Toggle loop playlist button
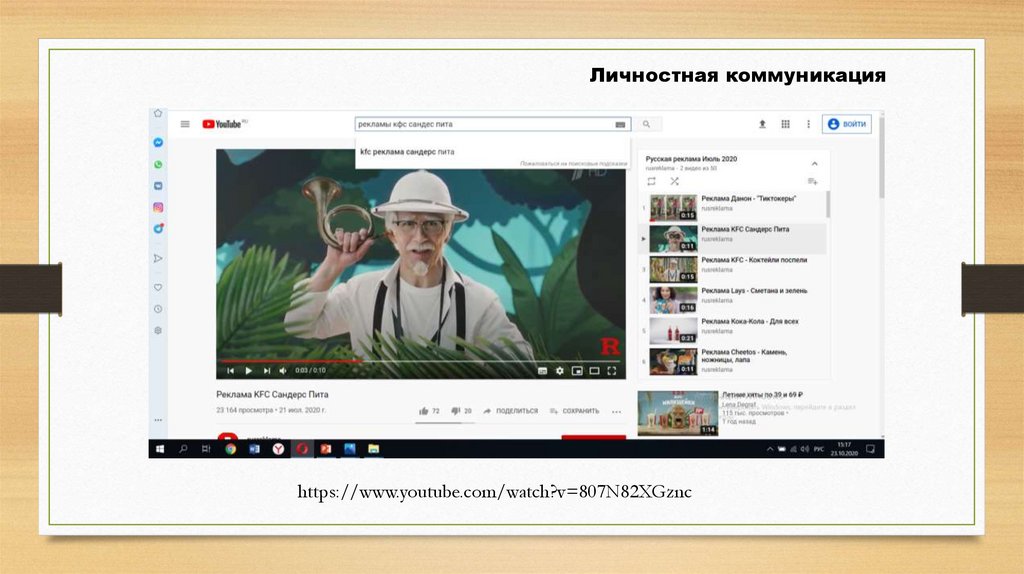The image size is (1024, 574). coord(651,181)
